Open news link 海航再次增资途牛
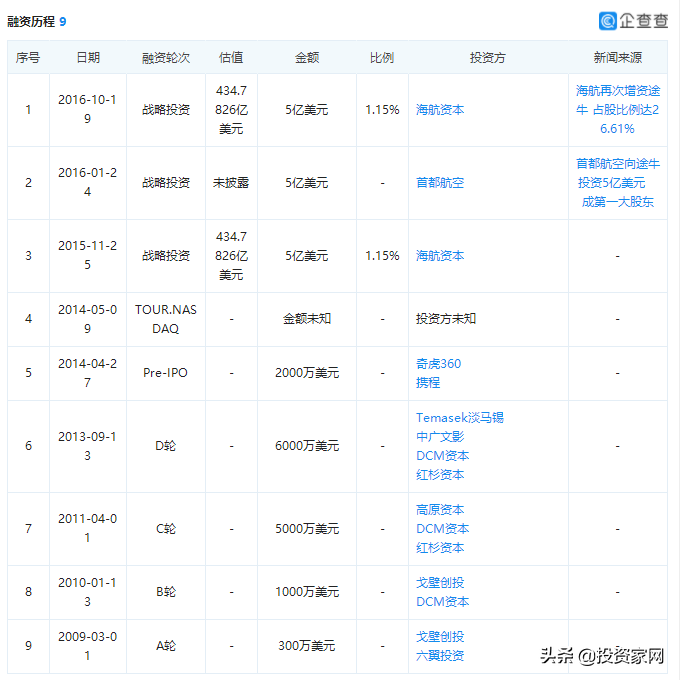The image size is (680, 680). click(618, 110)
